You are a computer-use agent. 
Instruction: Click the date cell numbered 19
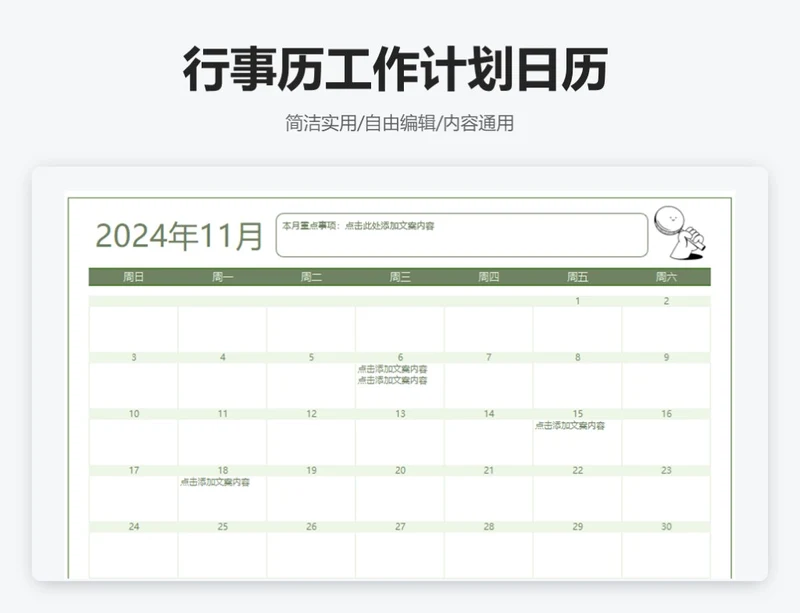pos(311,471)
